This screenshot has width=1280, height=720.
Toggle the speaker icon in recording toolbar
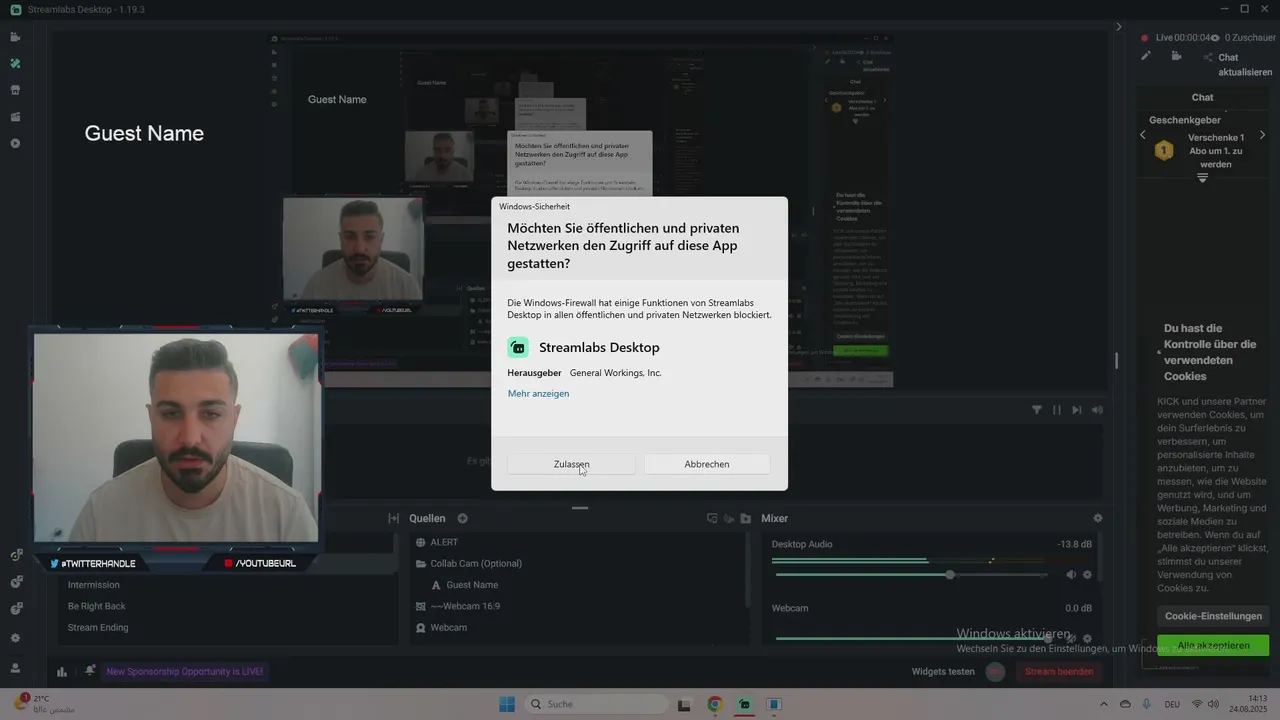click(x=1097, y=410)
